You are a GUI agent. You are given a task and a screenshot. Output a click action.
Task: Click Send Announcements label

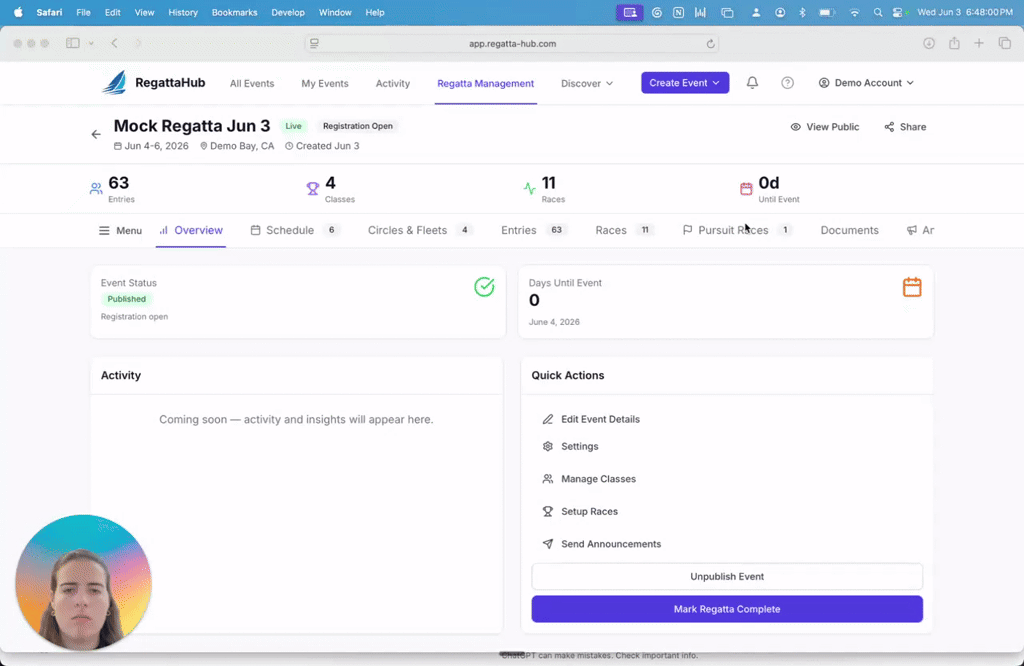pos(611,544)
